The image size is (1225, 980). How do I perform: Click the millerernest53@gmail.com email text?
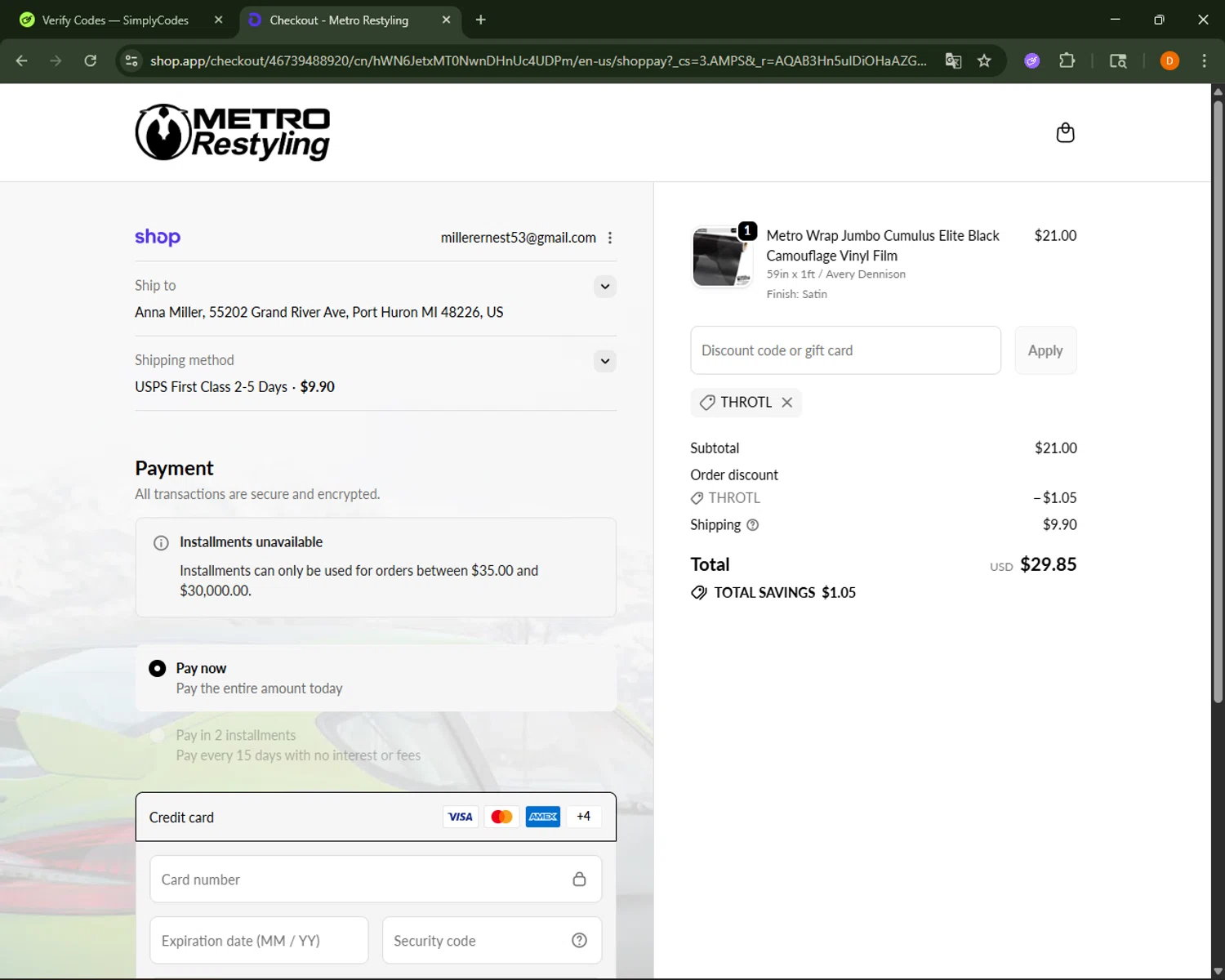click(519, 238)
